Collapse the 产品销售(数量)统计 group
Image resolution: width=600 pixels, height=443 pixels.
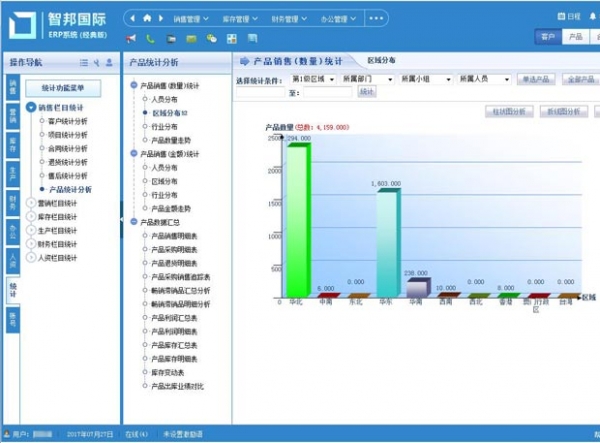coord(134,85)
